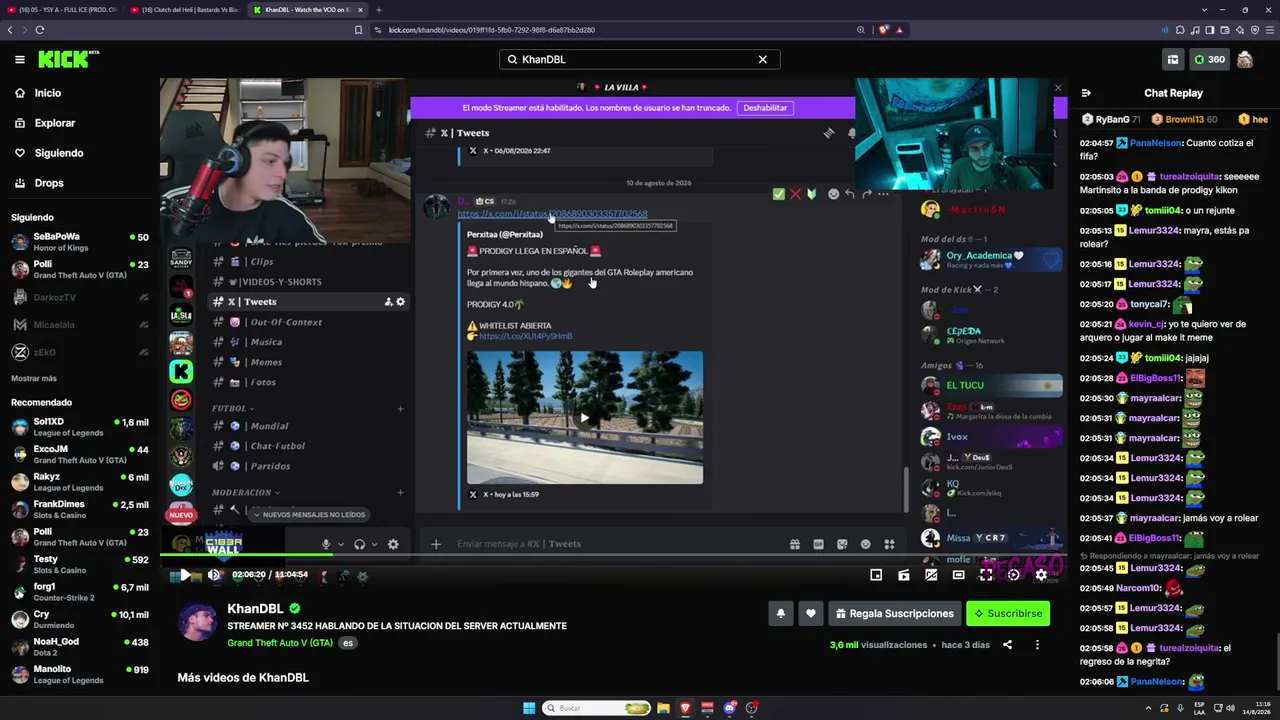Bookmark the page in address bar
This screenshot has height=720, width=1280.
358,30
